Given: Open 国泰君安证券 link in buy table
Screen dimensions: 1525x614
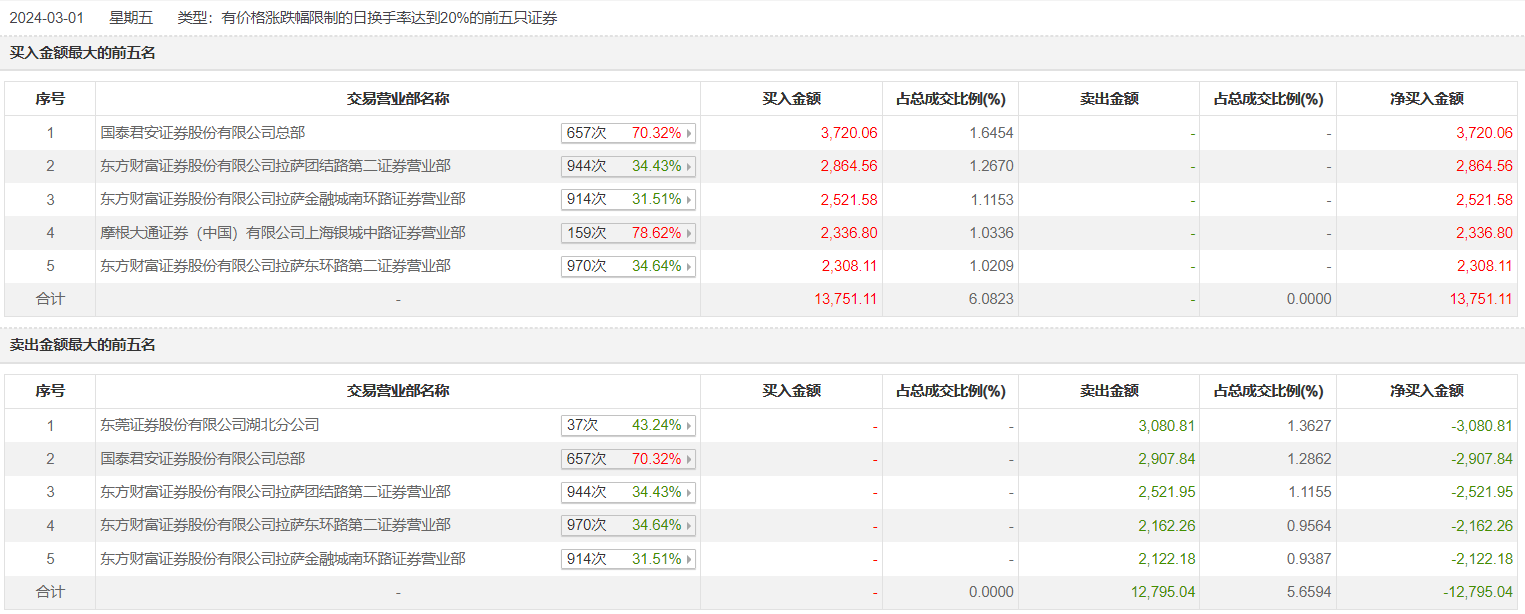Looking at the screenshot, I should point(203,132).
